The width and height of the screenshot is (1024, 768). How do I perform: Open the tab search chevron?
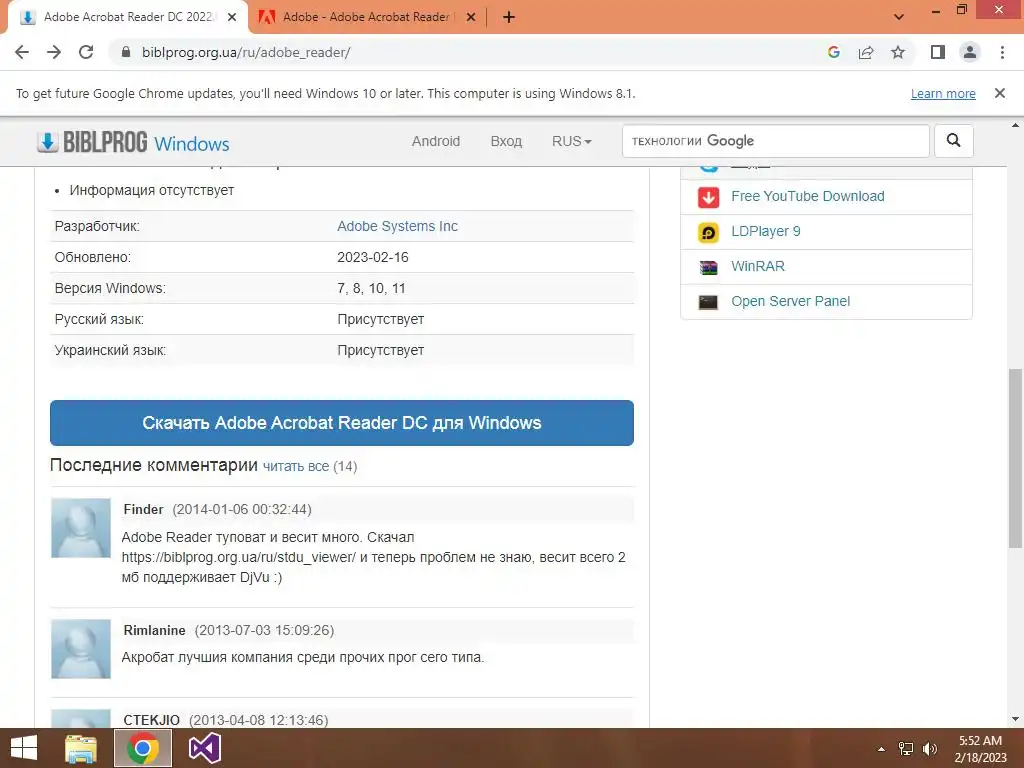point(899,17)
